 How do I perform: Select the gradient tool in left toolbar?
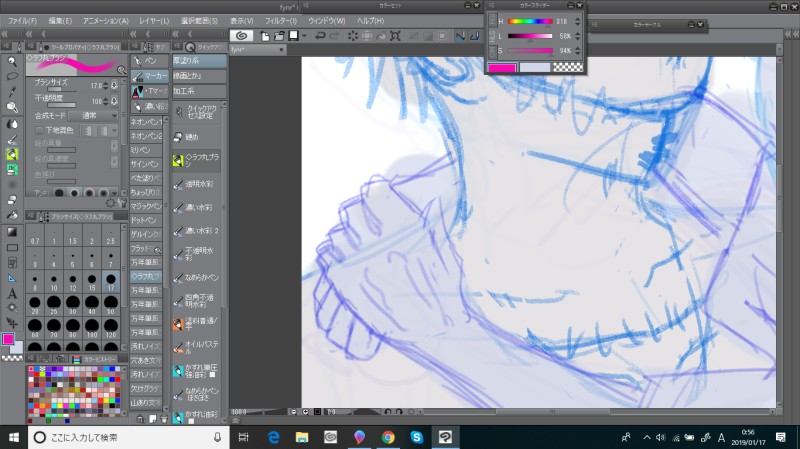coord(12,232)
